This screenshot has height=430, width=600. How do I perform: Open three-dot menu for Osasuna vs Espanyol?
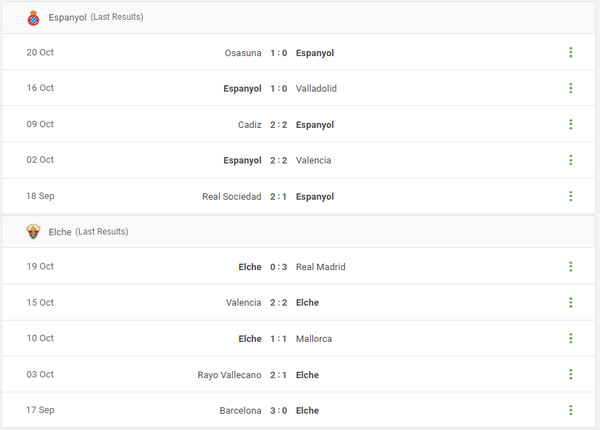tap(570, 53)
